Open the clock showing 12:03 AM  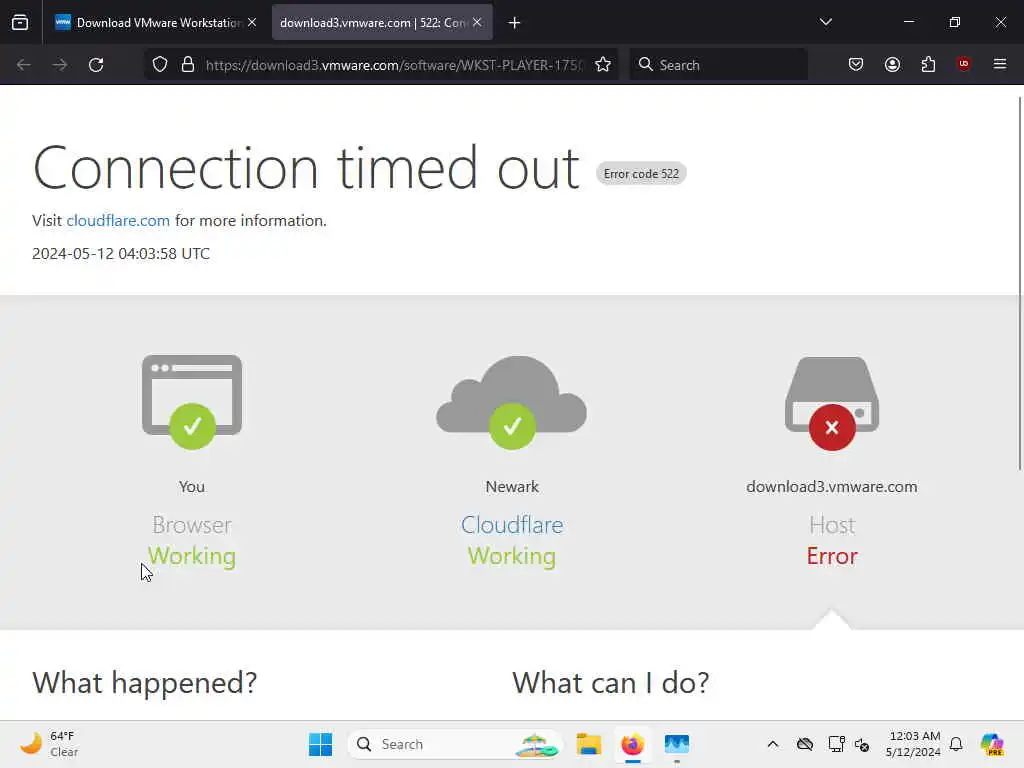pos(913,744)
